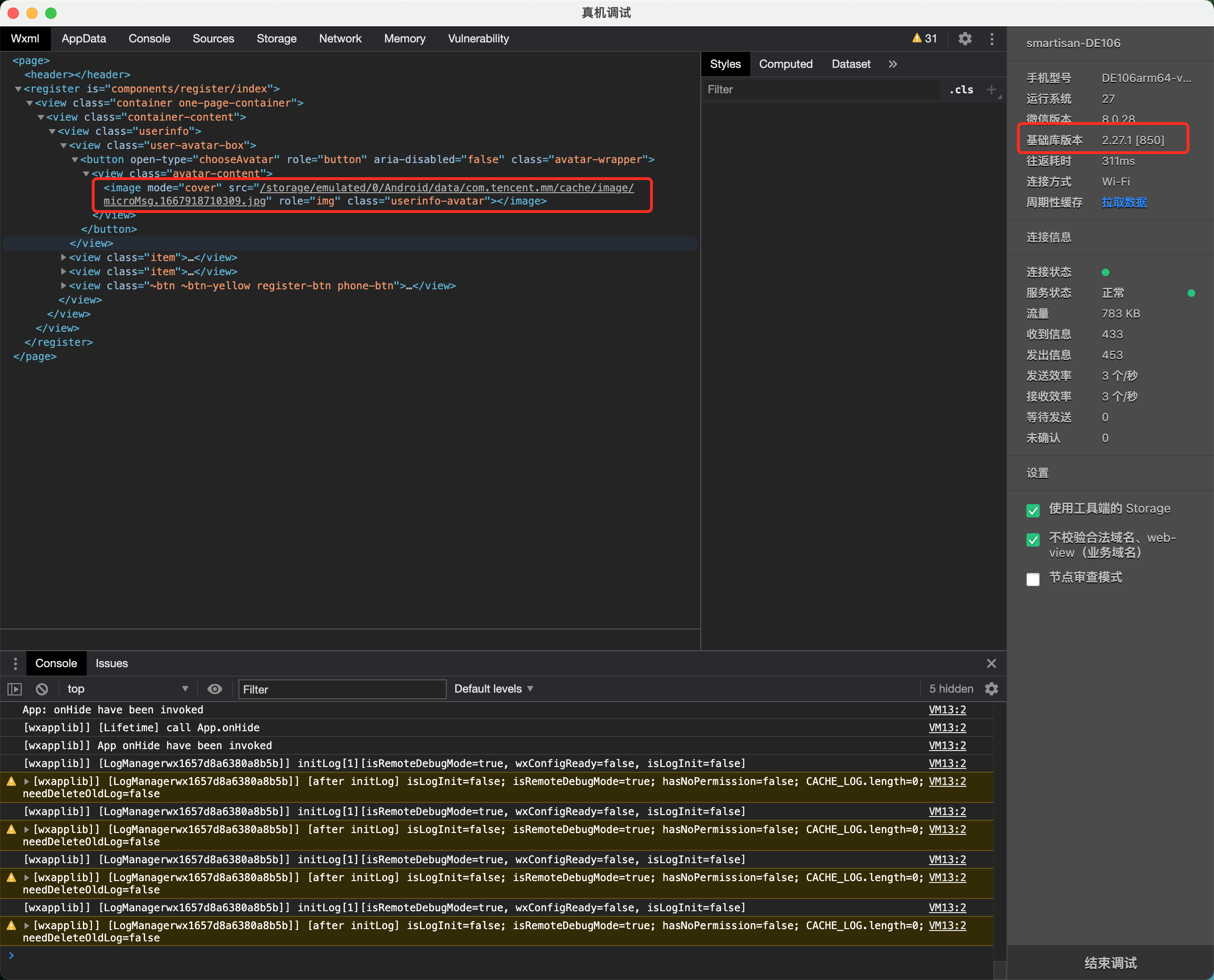Toggle 不校验合法域名 checkbox
Viewport: 1214px width, 980px height.
[1033, 539]
